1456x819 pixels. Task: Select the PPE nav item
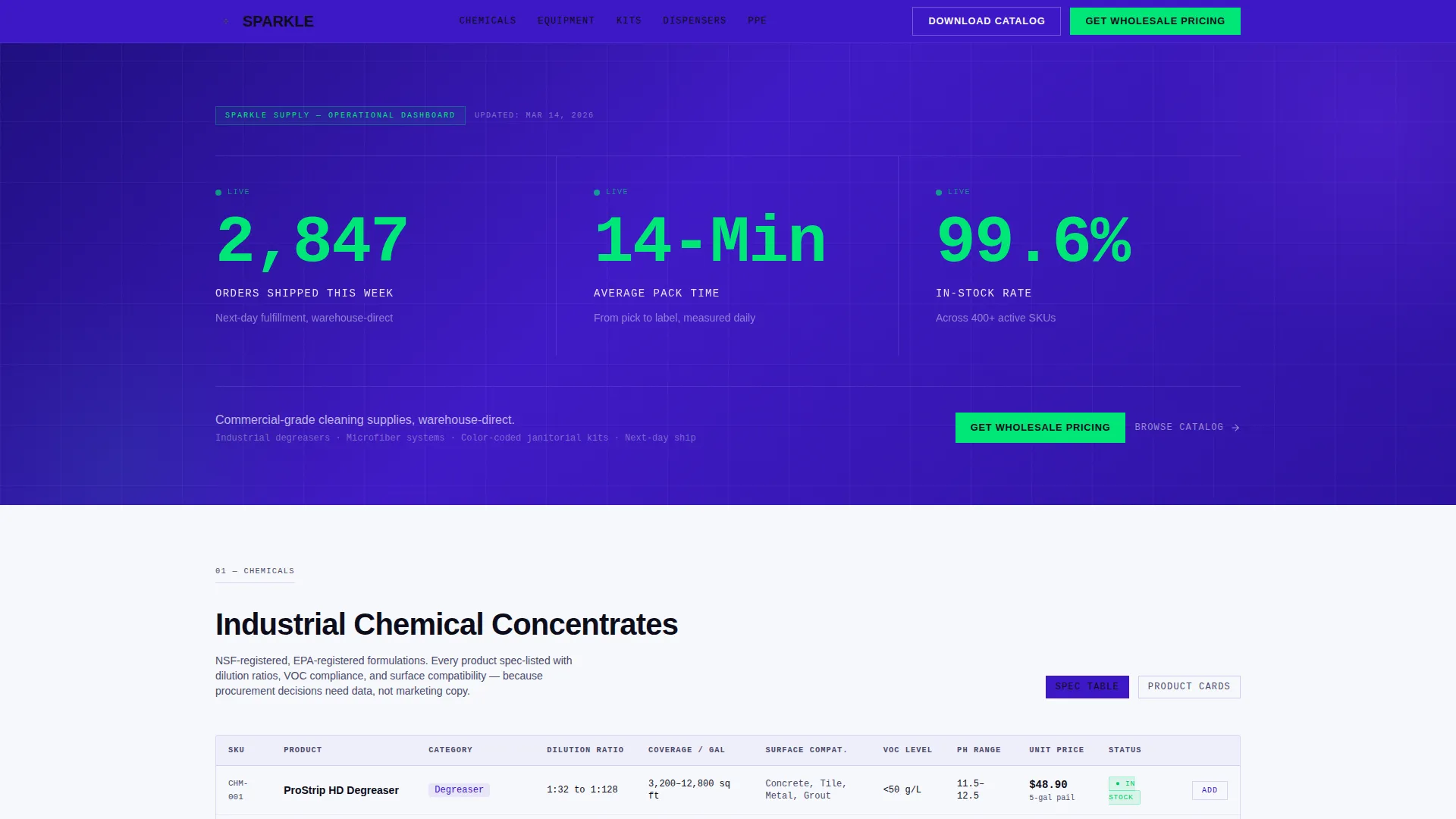tap(757, 21)
